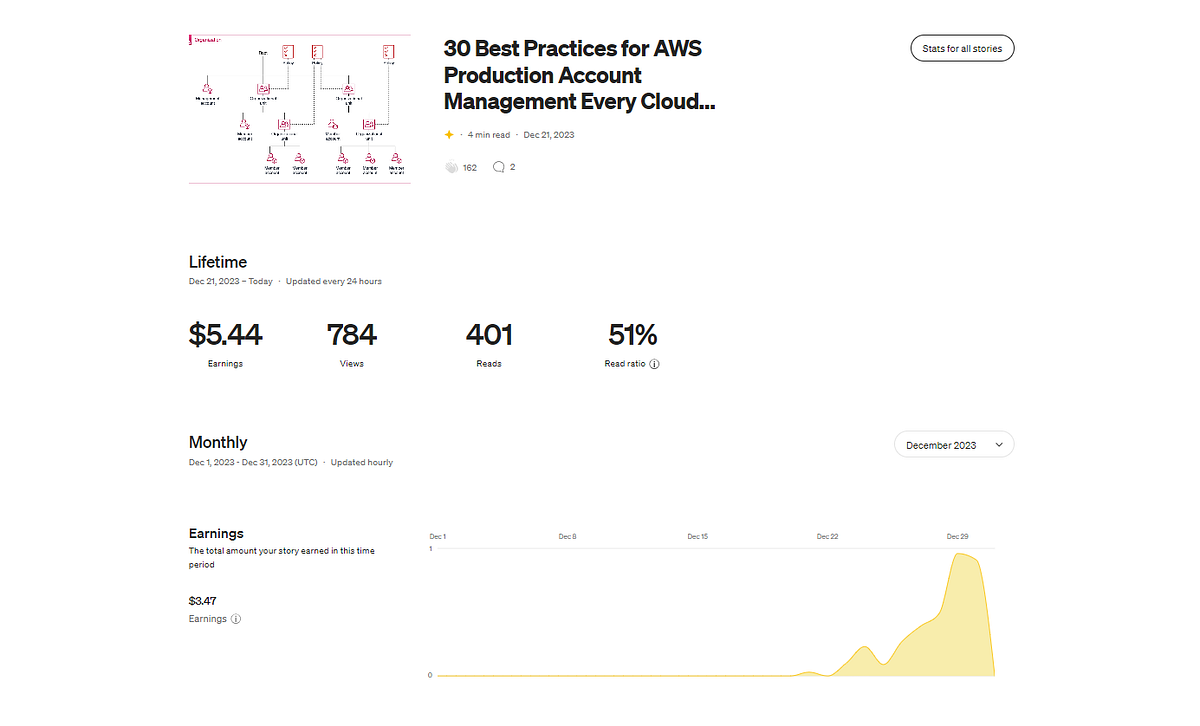The image size is (1200, 726).
Task: Click the clap icon beside 162
Action: 451,167
